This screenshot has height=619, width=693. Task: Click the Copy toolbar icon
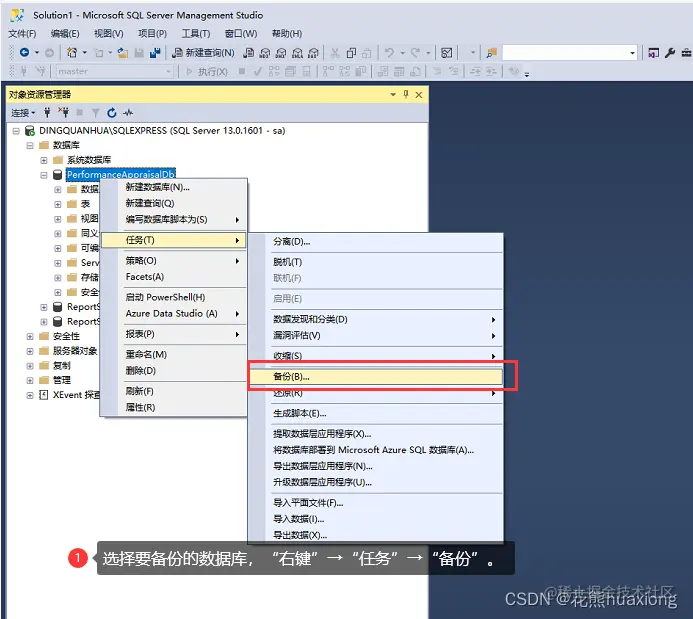(351, 53)
